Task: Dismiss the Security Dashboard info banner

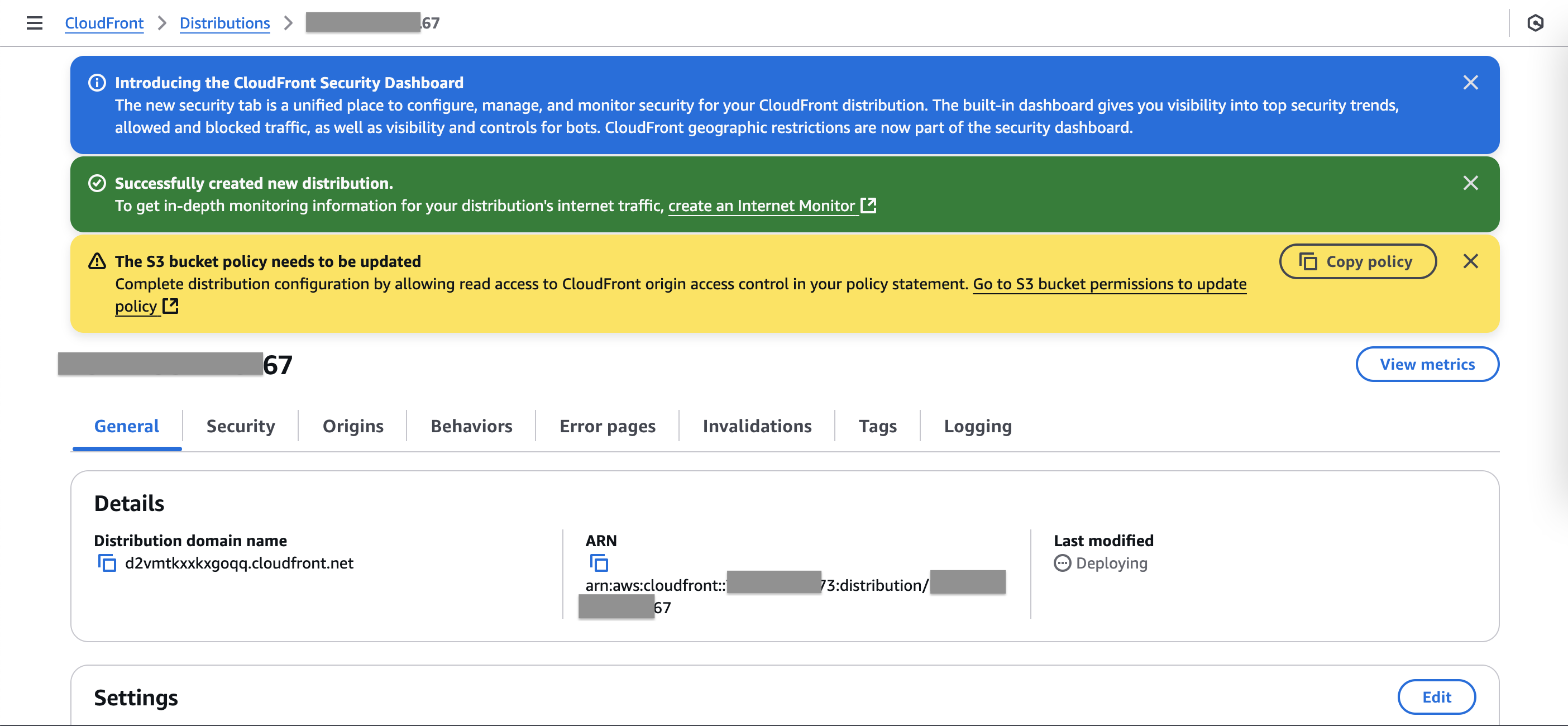Action: pyautogui.click(x=1470, y=83)
